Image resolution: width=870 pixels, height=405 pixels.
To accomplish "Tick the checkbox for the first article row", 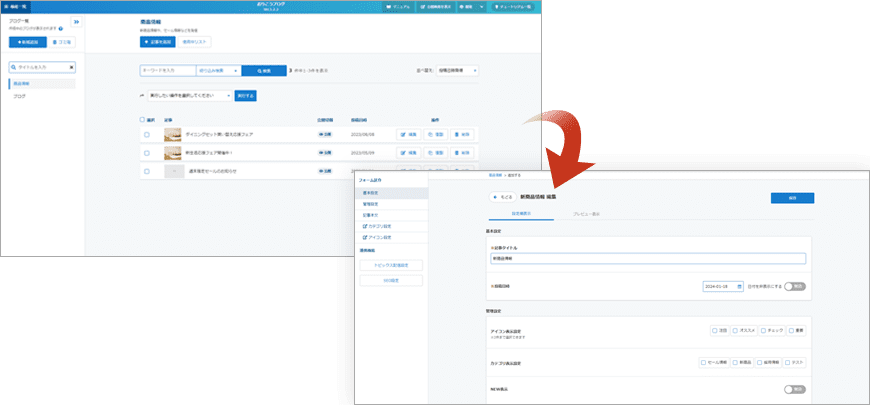I will [146, 133].
